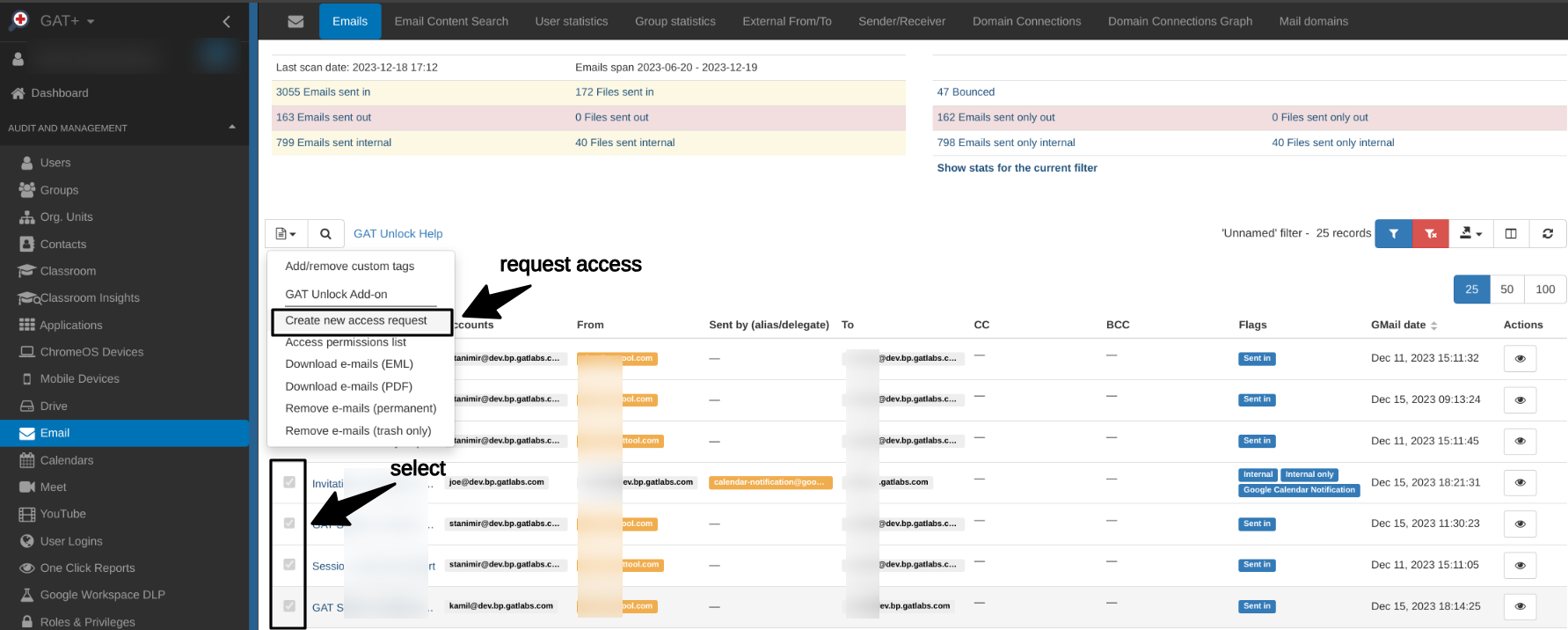The height and width of the screenshot is (630, 1568).
Task: Switch to the Domain Connections Graph tab
Action: [1180, 21]
